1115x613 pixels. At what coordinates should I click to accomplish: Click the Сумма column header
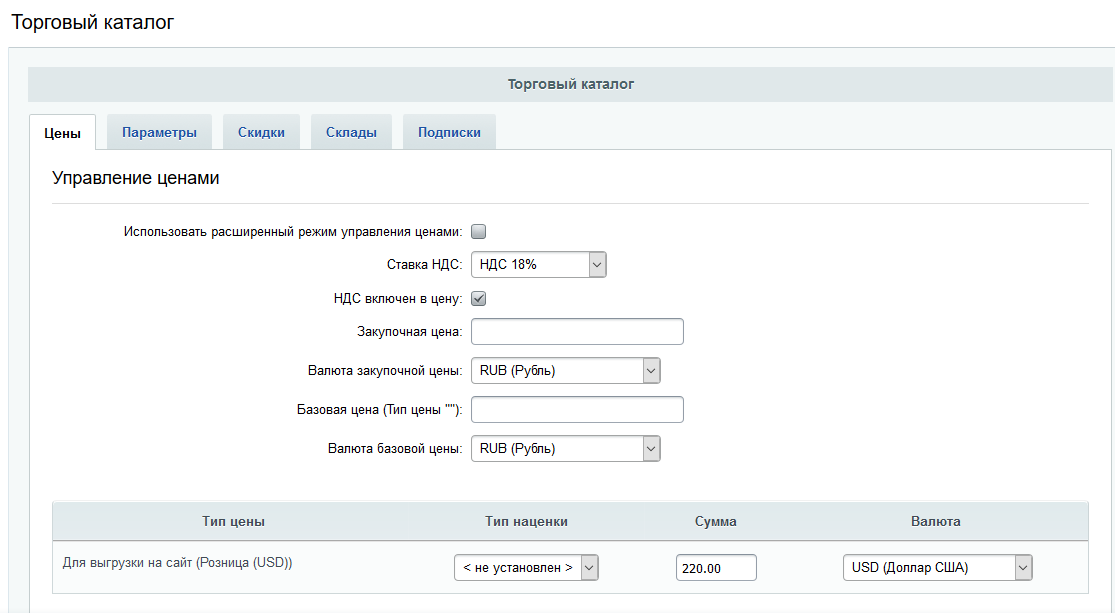tap(716, 521)
